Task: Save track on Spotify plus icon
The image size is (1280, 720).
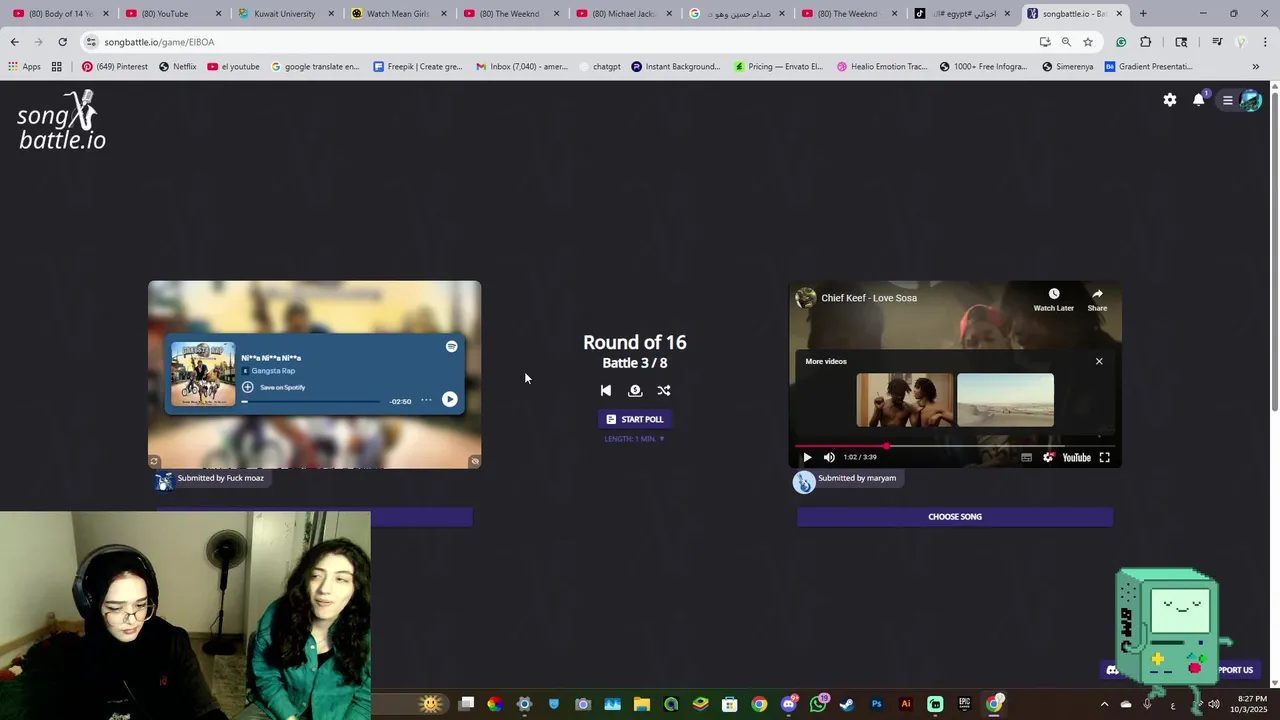Action: click(248, 387)
